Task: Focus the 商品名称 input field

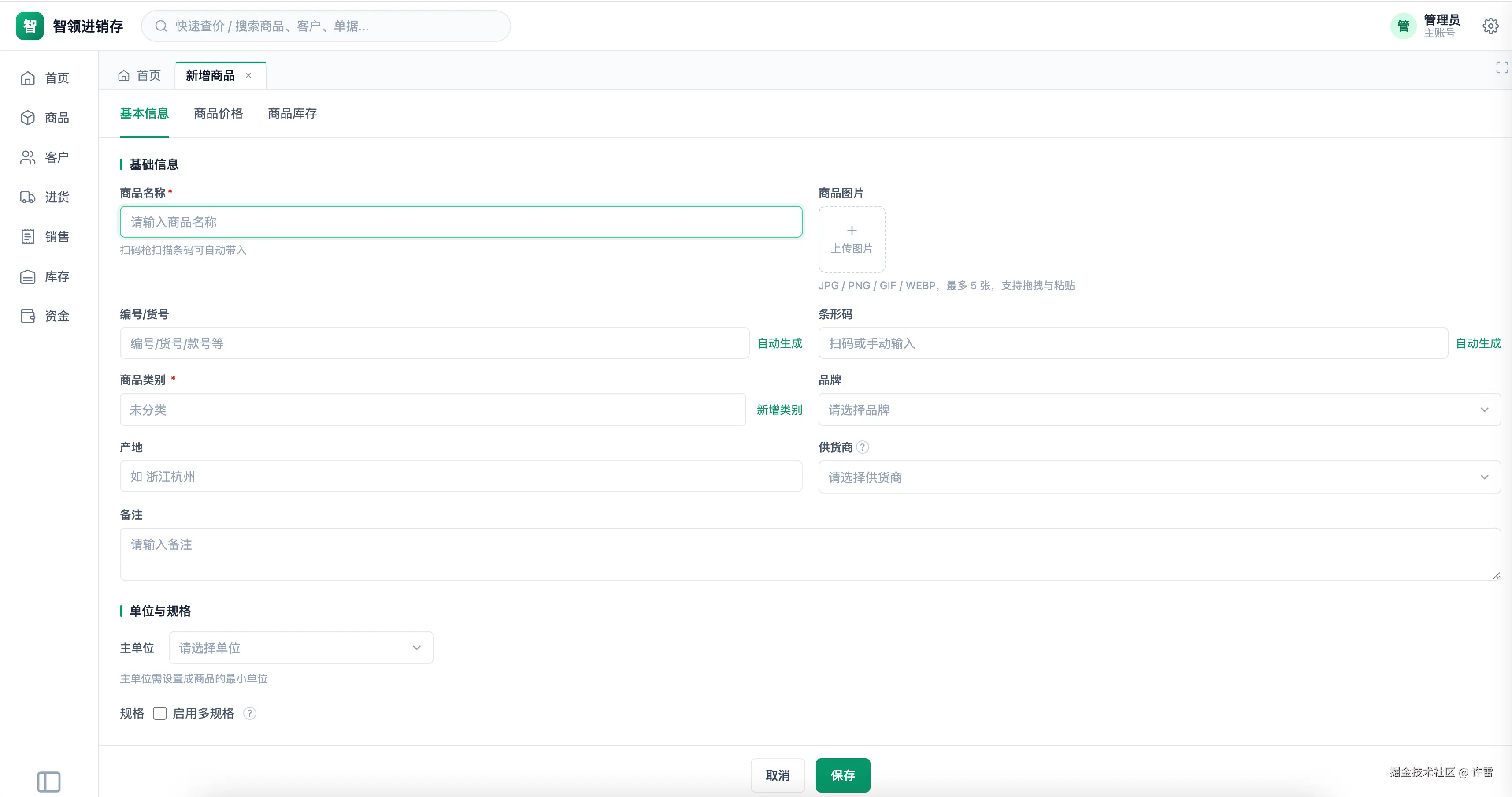Action: click(461, 222)
